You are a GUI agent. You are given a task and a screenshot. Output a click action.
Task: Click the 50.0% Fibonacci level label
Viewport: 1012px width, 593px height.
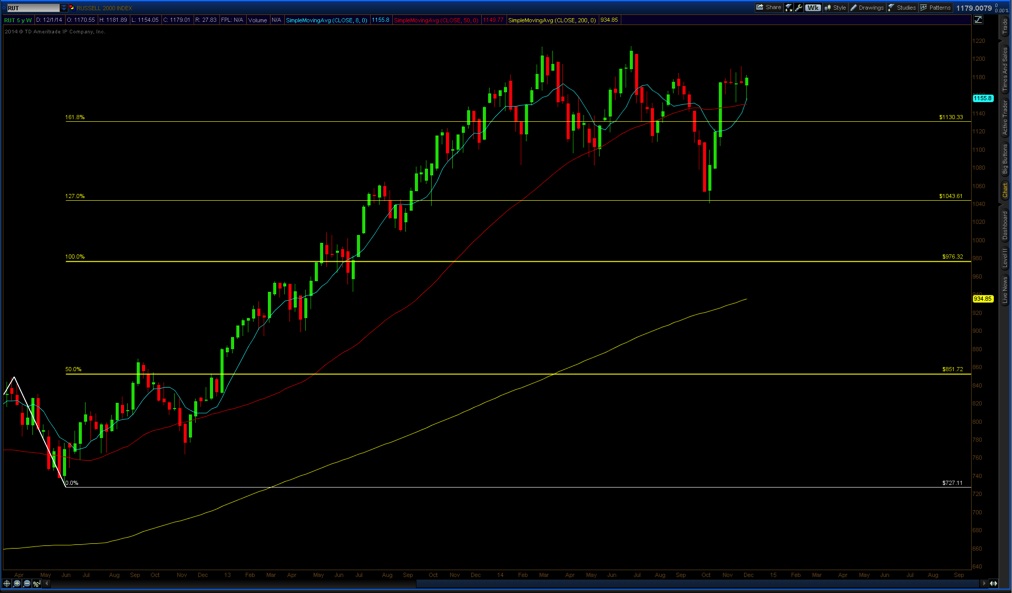click(73, 370)
